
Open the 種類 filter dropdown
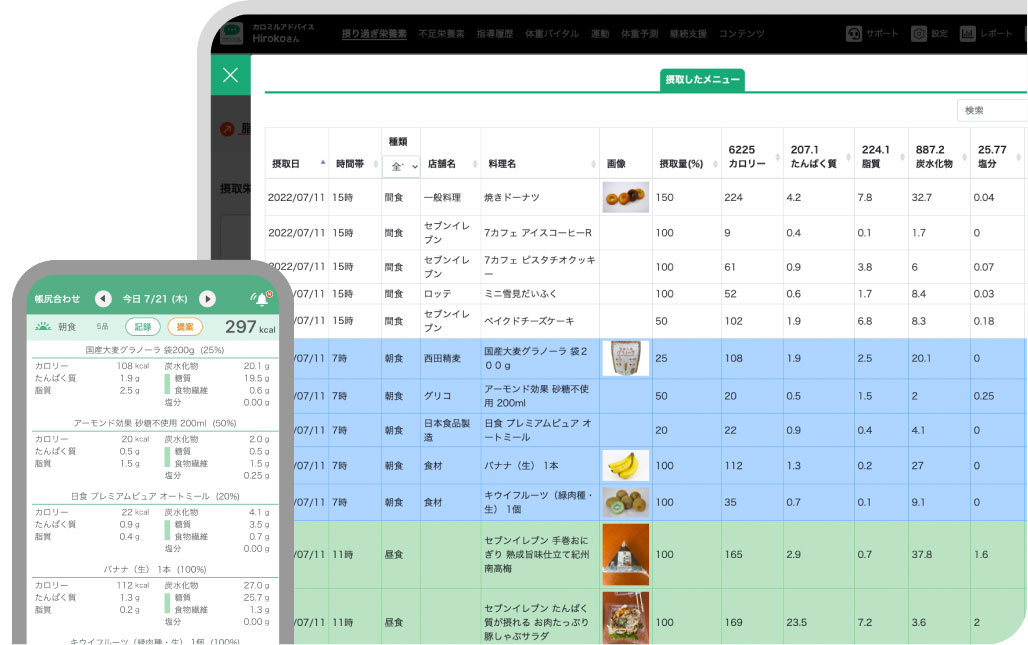tap(400, 167)
